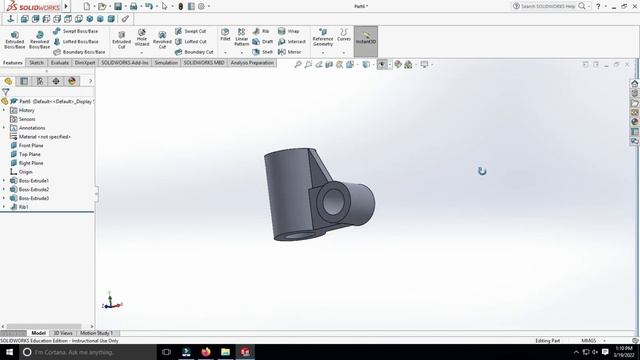The height and width of the screenshot is (360, 640).
Task: Click the Cortana search box
Action: point(88,352)
